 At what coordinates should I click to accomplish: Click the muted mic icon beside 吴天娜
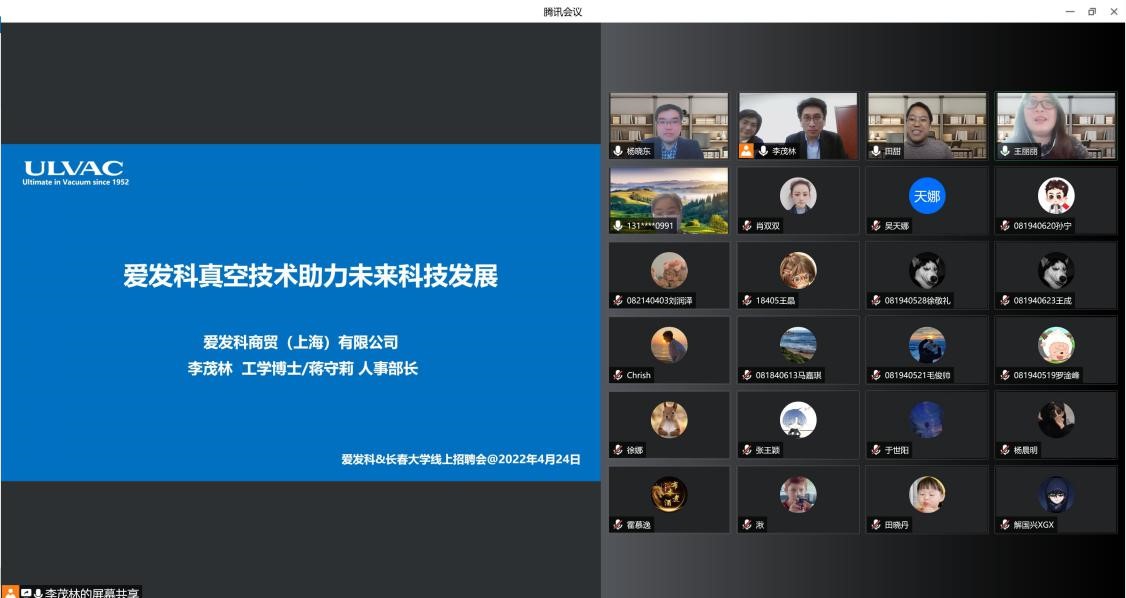(875, 225)
